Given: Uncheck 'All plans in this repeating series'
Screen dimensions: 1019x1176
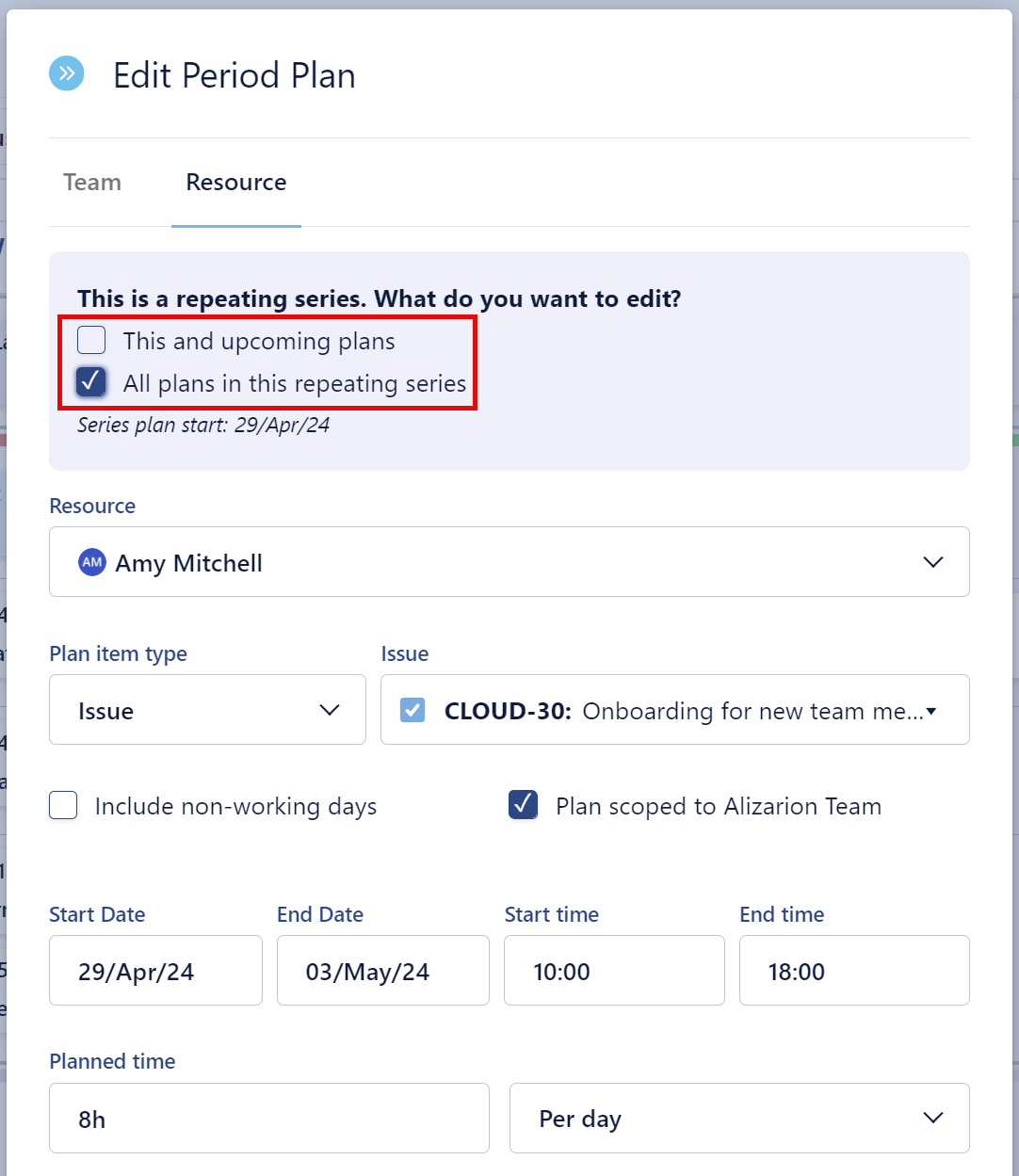Looking at the screenshot, I should [x=91, y=382].
